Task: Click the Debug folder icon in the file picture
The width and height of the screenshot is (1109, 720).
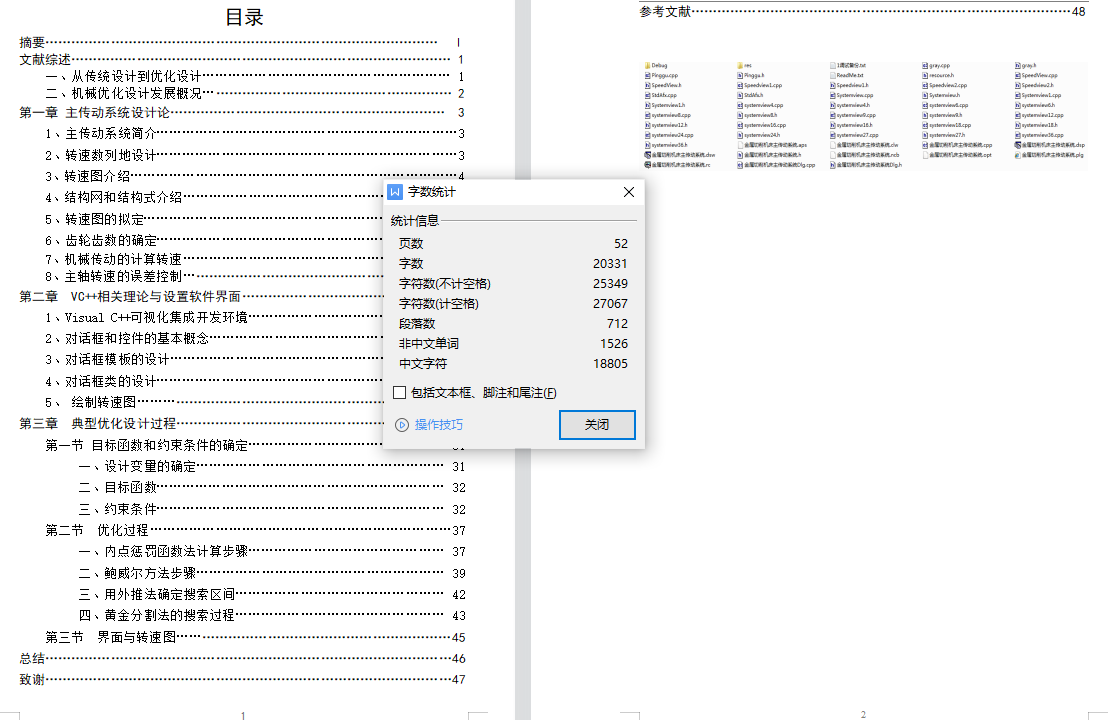Action: pos(647,65)
